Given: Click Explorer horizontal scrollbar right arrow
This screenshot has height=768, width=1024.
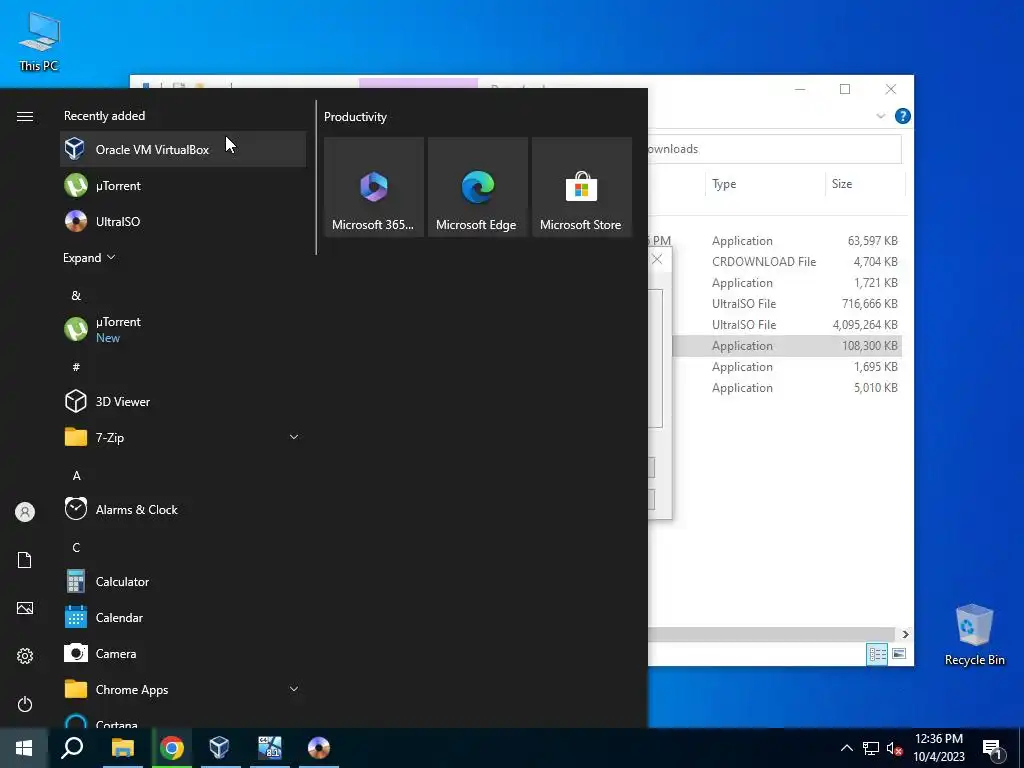Looking at the screenshot, I should pyautogui.click(x=905, y=634).
